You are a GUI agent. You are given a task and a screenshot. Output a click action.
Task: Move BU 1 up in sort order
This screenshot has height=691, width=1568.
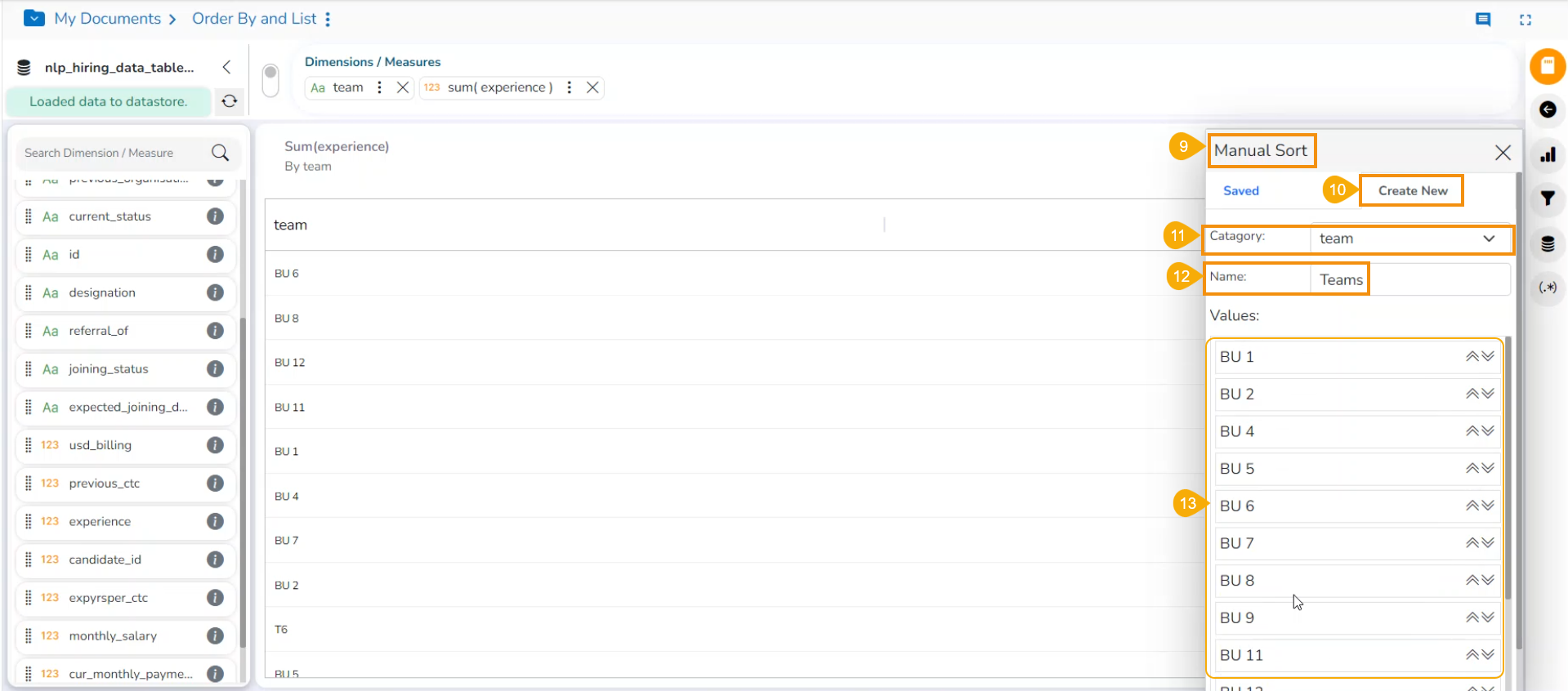pos(1472,357)
